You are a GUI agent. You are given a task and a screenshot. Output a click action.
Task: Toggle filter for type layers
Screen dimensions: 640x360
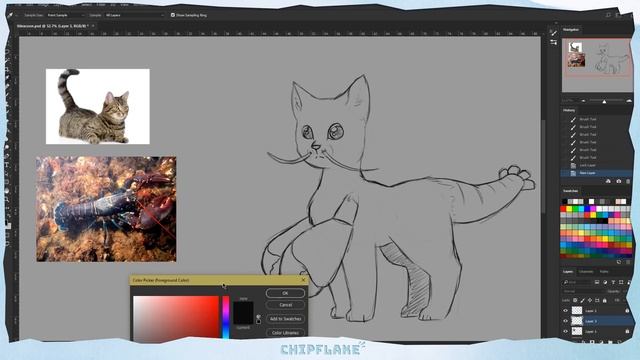pyautogui.click(x=613, y=282)
